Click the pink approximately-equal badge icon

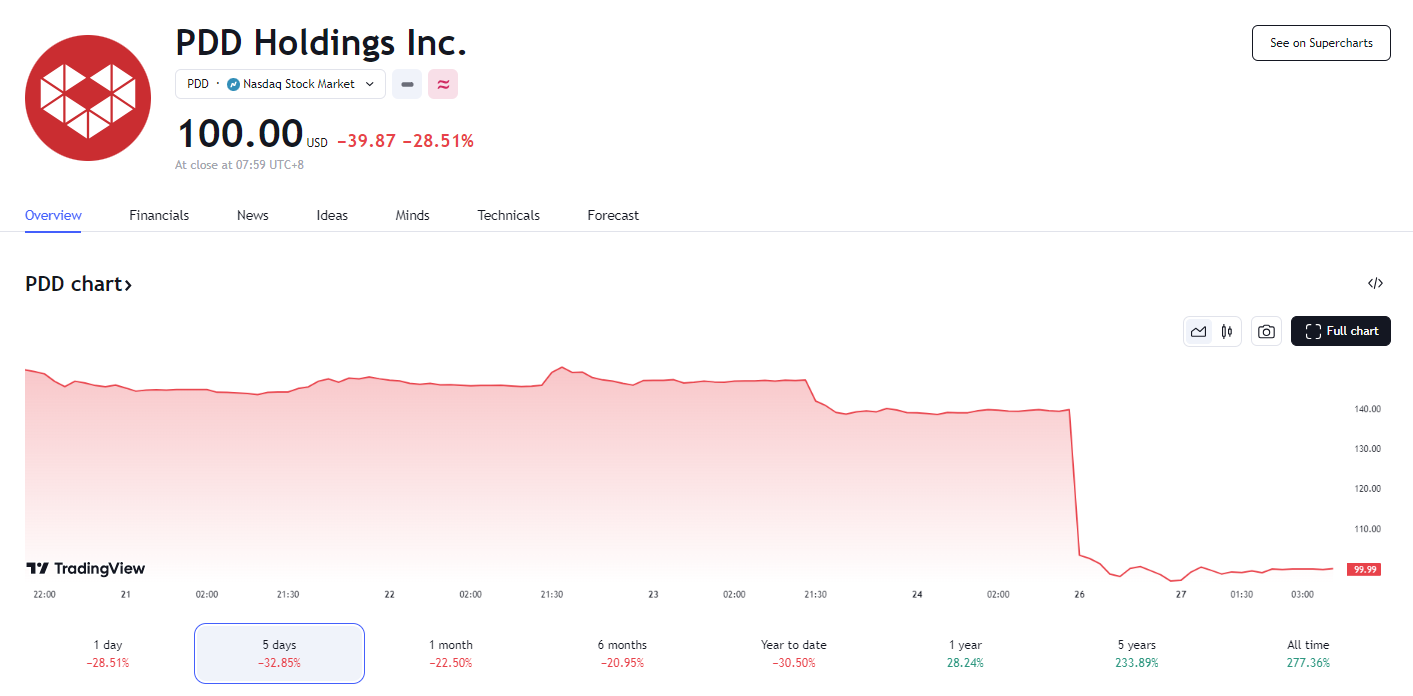pos(443,85)
